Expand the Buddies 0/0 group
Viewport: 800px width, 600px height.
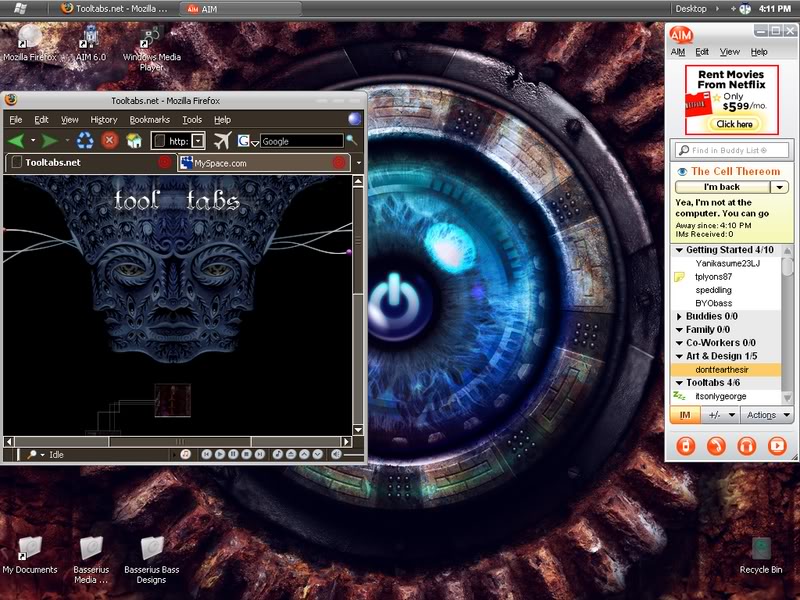(x=679, y=316)
